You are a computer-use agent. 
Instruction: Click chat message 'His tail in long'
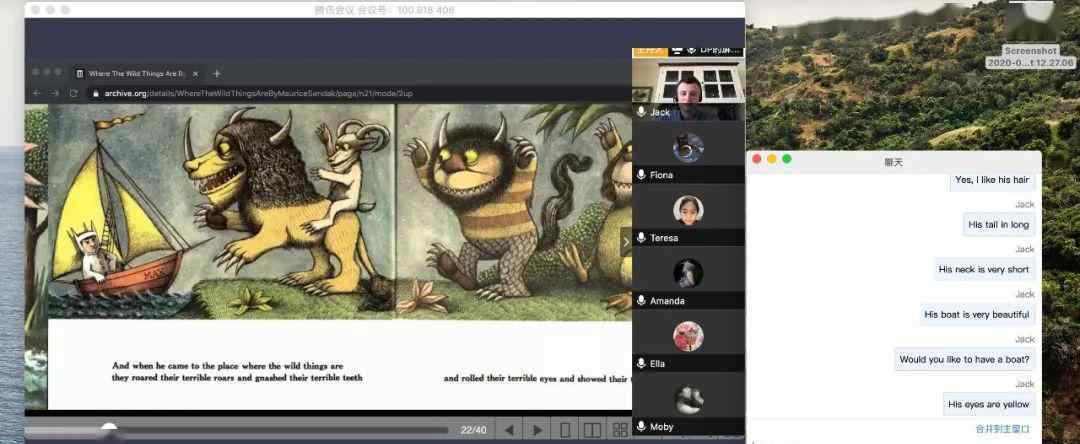(998, 224)
